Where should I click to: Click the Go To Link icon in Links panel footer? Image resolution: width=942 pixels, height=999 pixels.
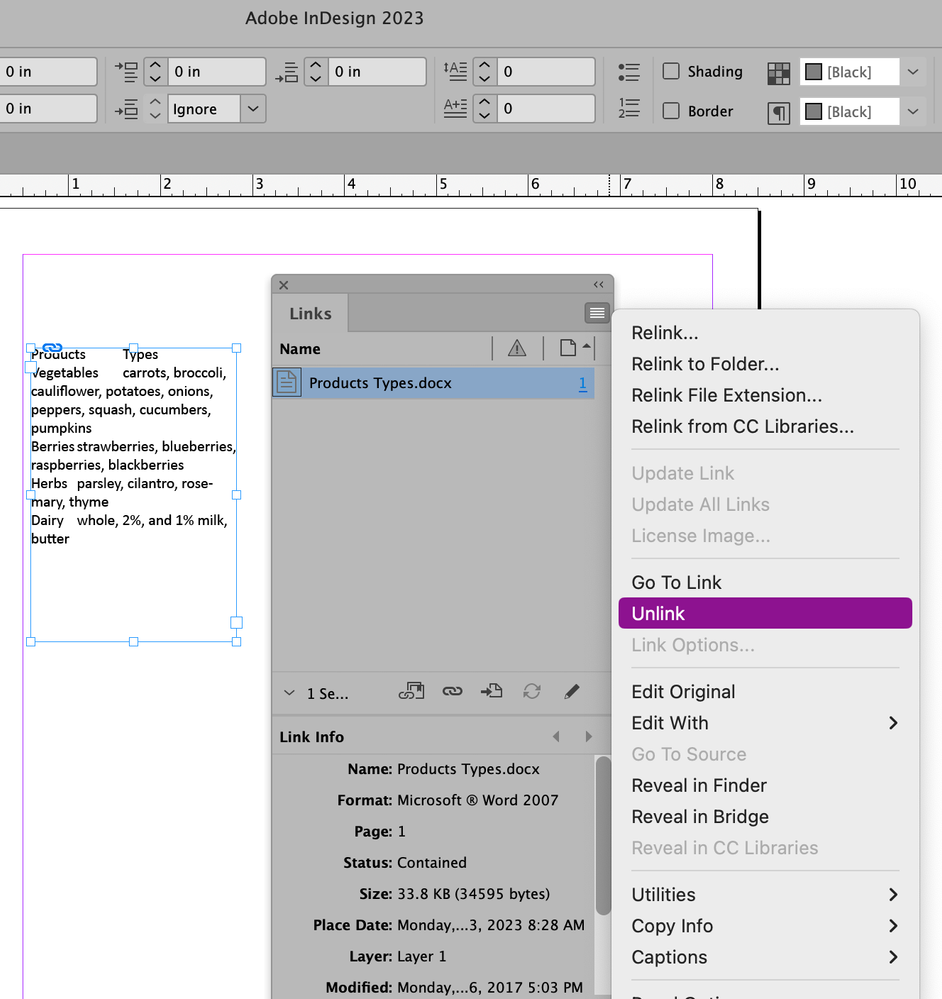tap(492, 691)
